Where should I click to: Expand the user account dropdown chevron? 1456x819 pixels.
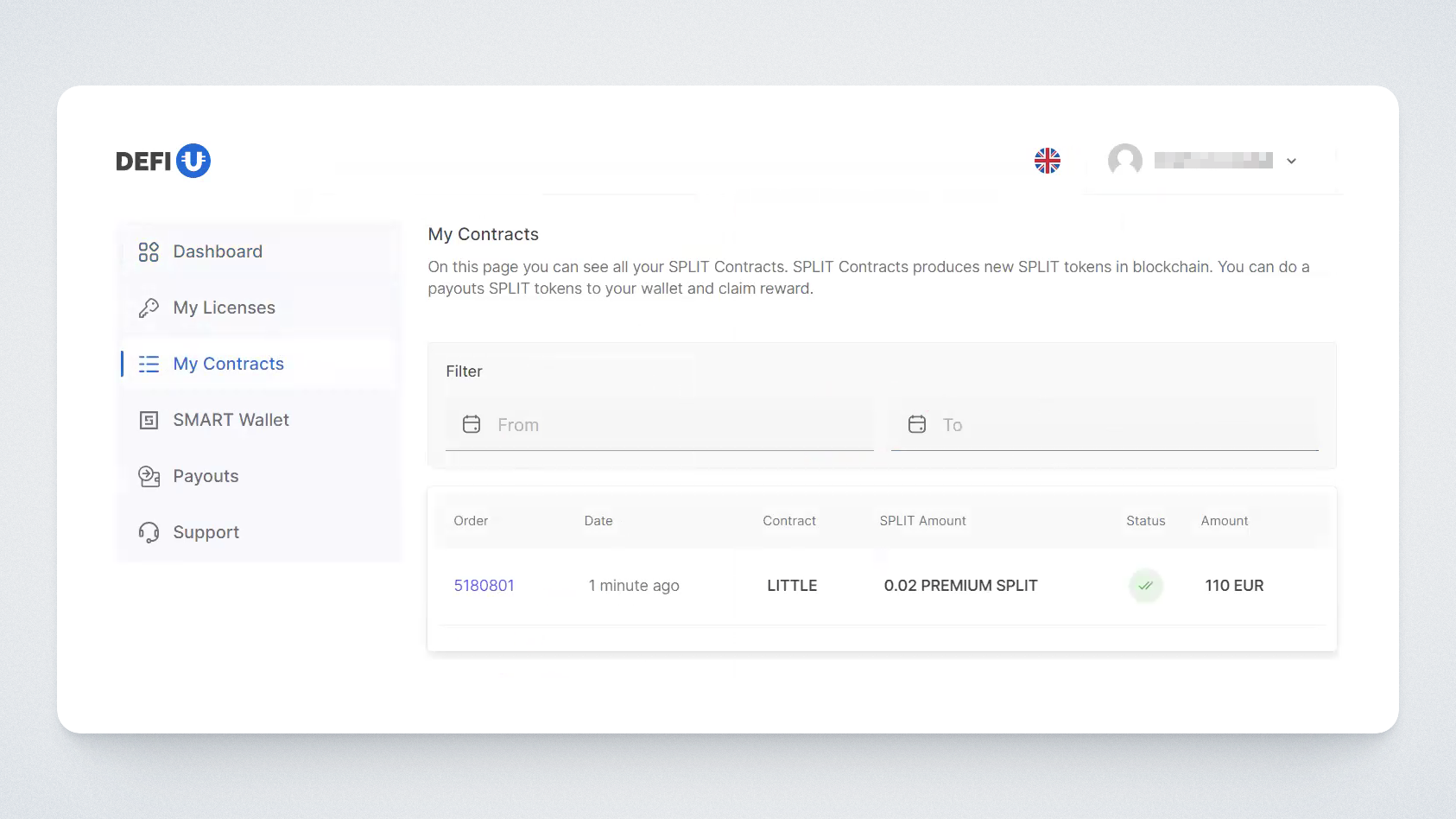click(1291, 162)
